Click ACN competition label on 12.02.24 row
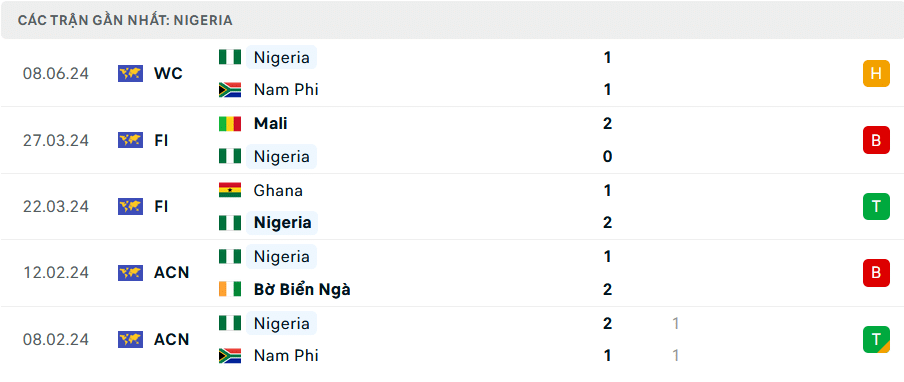The width and height of the screenshot is (904, 382). pos(171,273)
